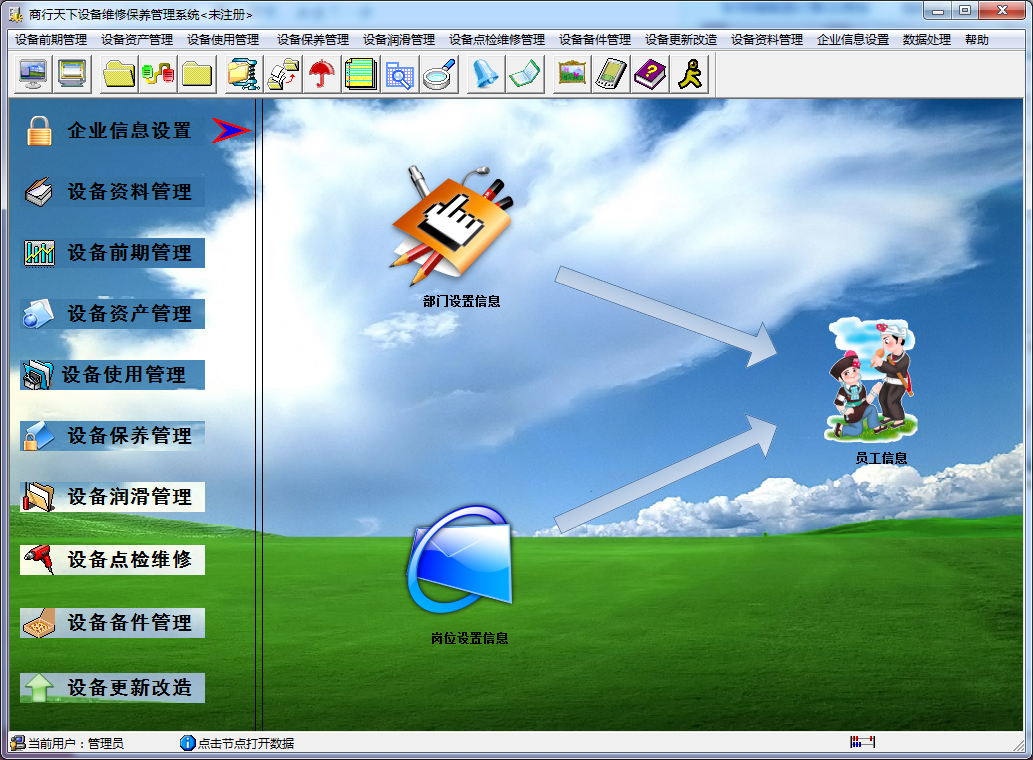Click the yellow running man toolbar icon
1033x760 pixels.
pos(689,74)
